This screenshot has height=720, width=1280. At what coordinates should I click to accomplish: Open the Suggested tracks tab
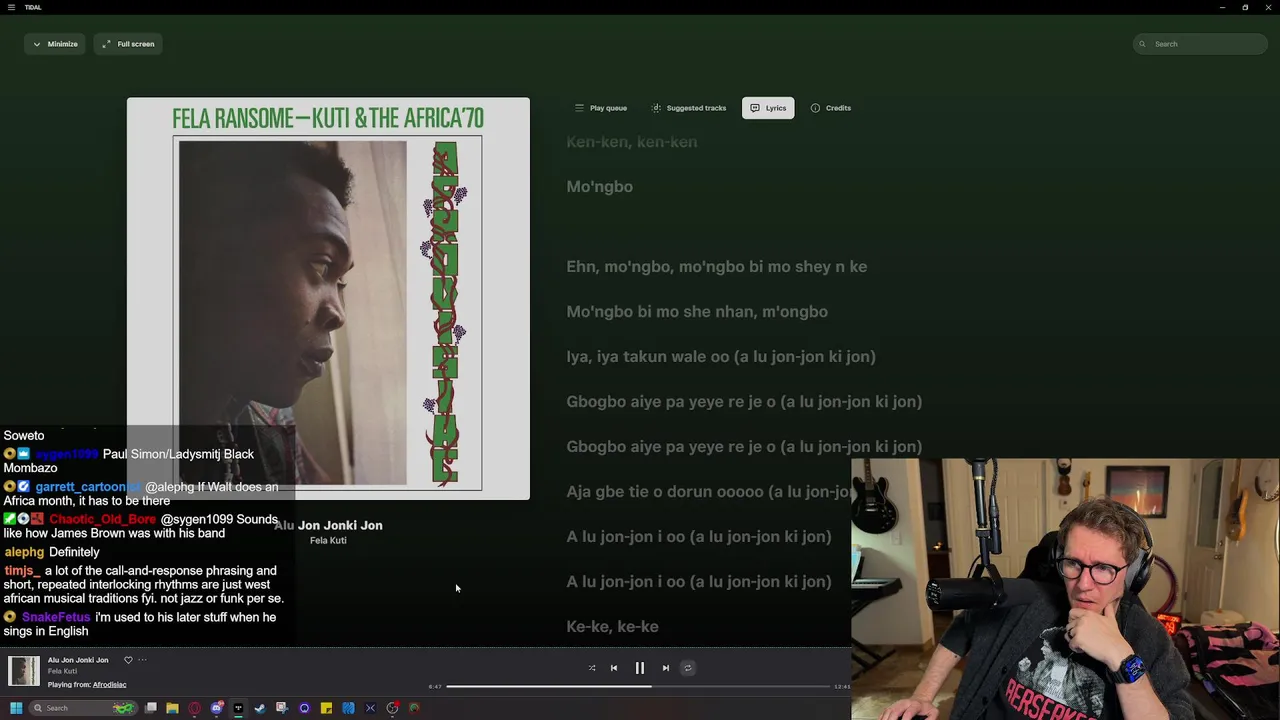[x=689, y=108]
